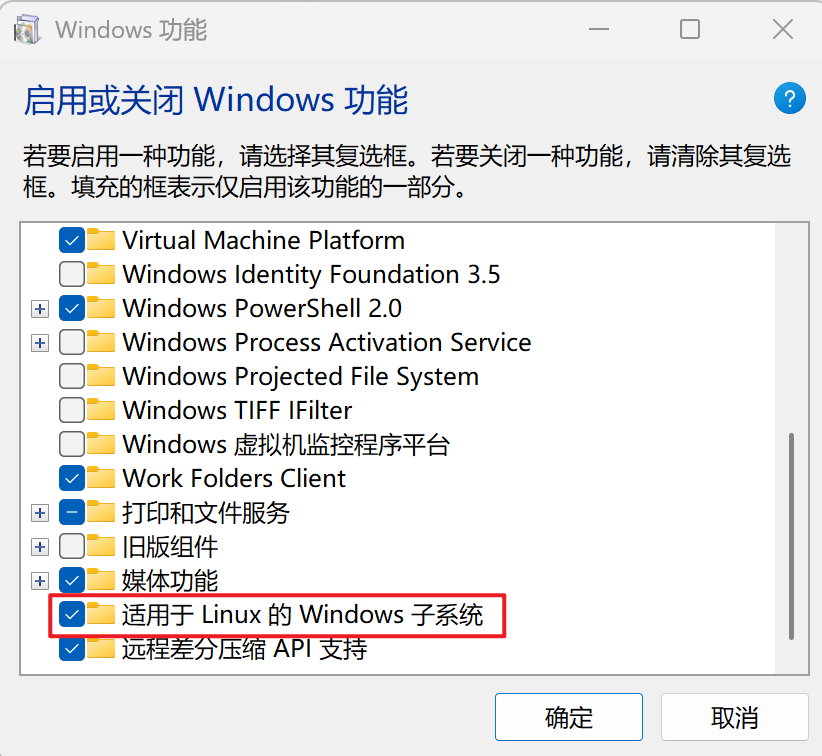Expand Windows Process Activation Service tree
Viewport: 822px width, 756px height.
[40, 343]
